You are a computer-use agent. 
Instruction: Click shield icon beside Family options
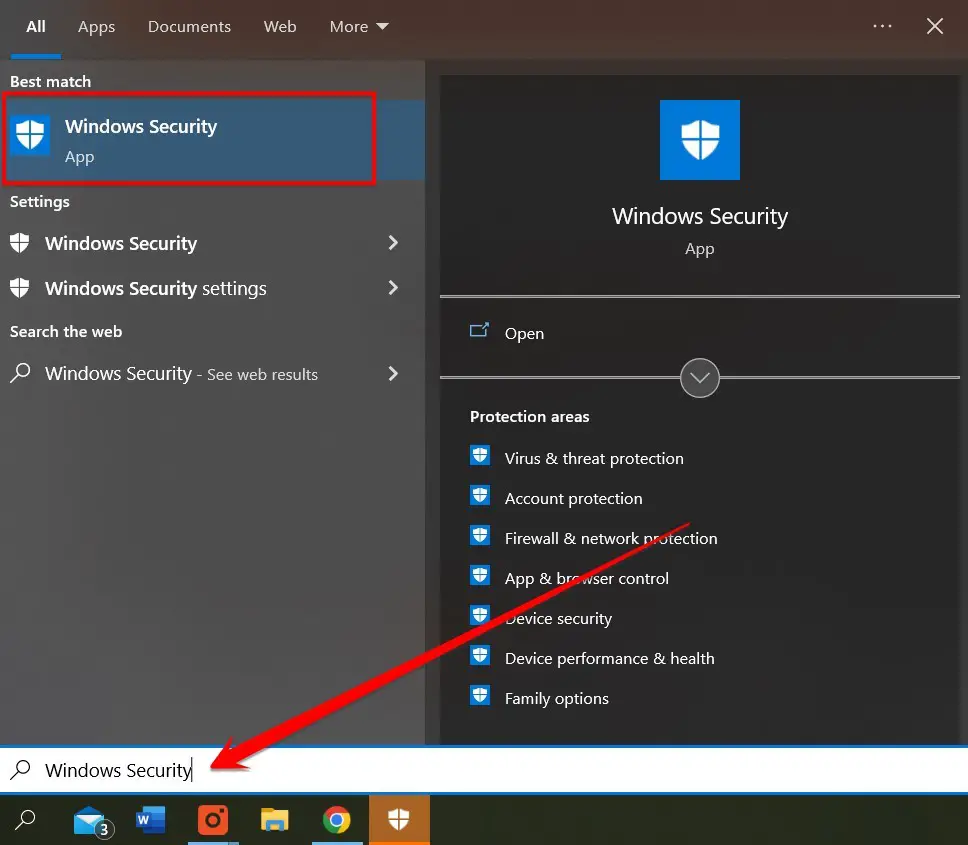[x=480, y=696]
